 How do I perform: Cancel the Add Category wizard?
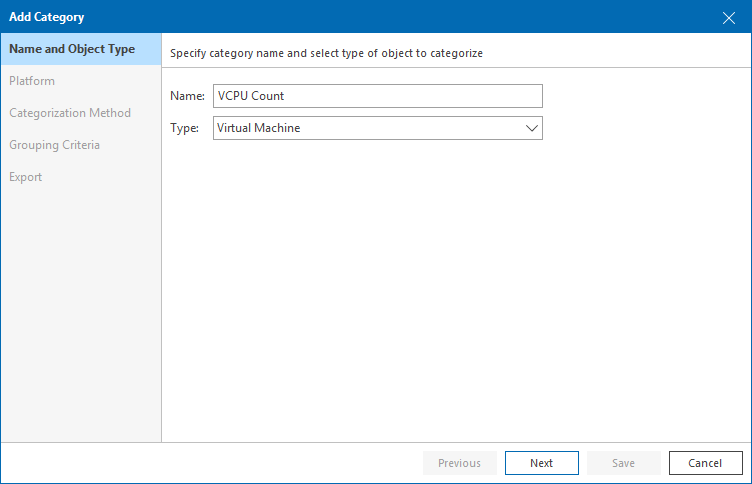706,463
